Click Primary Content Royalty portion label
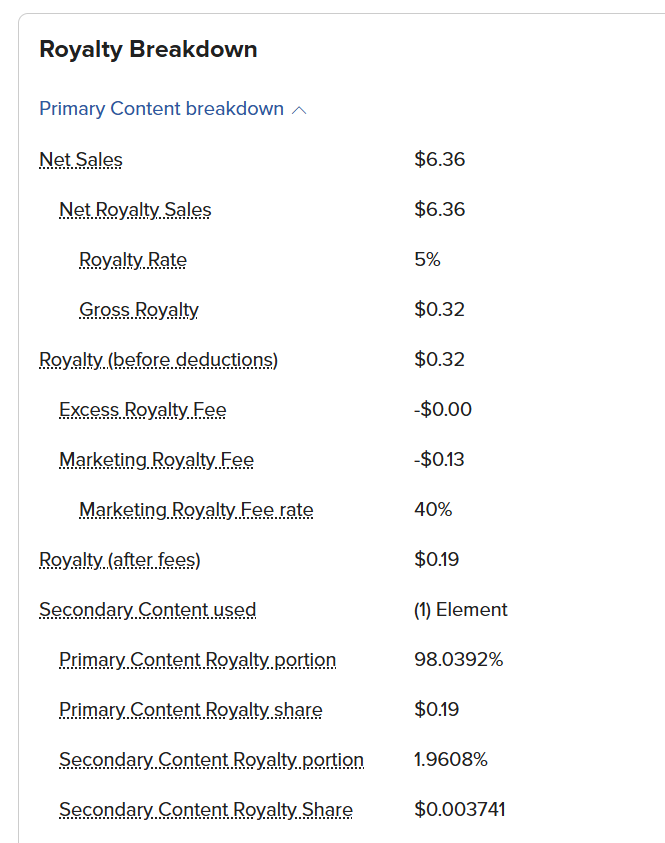The image size is (665, 843). click(x=197, y=660)
